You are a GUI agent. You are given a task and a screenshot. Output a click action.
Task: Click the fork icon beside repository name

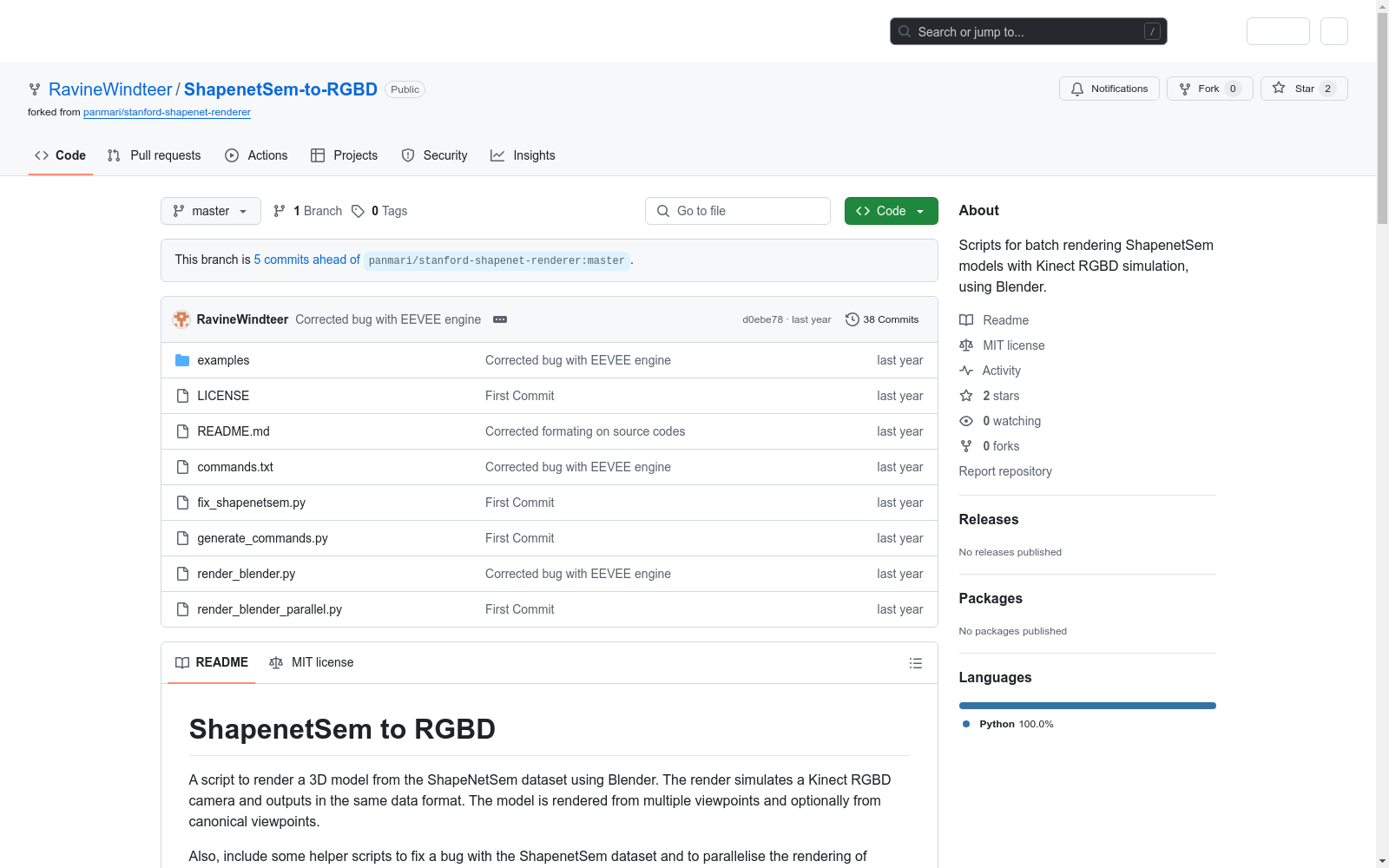click(x=35, y=89)
